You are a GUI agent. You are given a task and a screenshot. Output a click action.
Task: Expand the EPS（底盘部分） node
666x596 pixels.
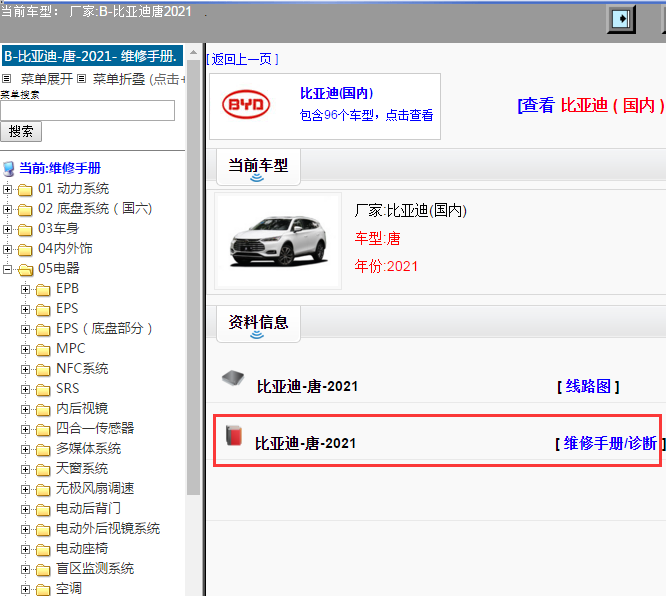(25, 329)
